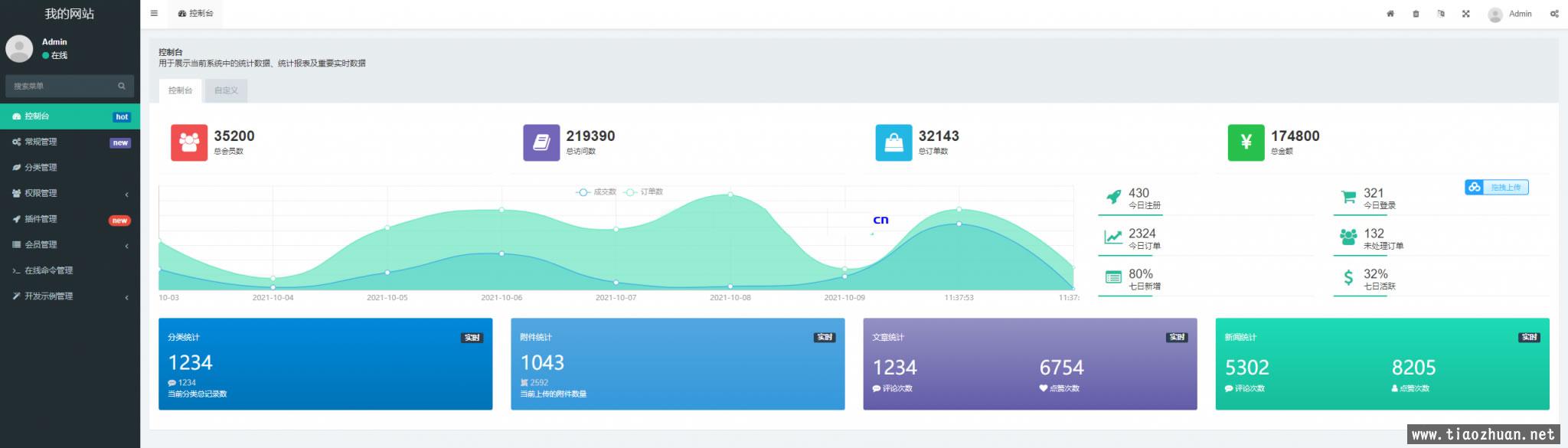Click the purple 总访问数 book icon
The width and height of the screenshot is (1568, 448).
pos(541,142)
